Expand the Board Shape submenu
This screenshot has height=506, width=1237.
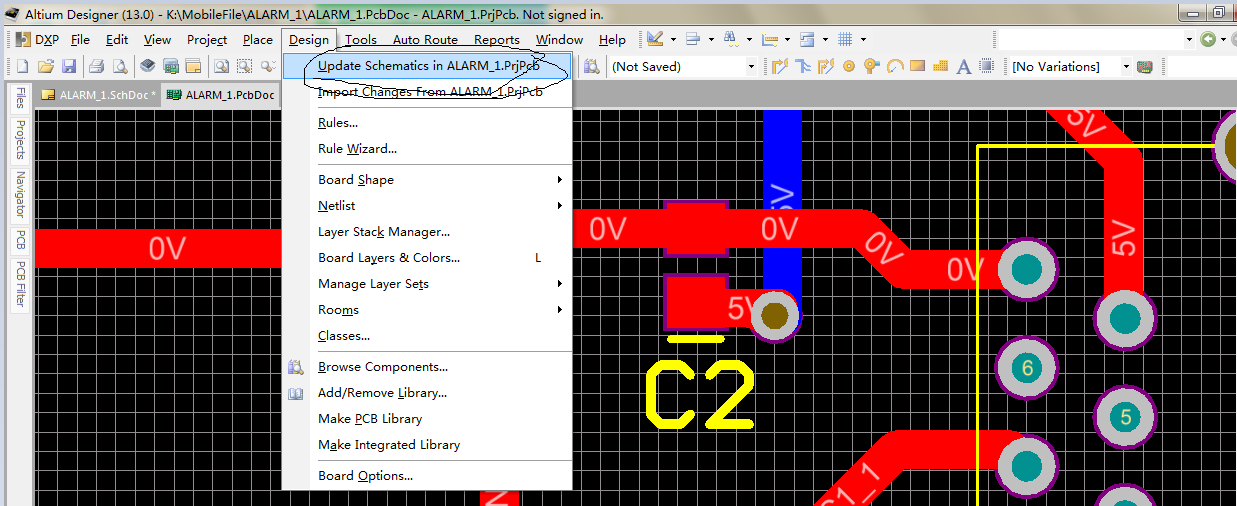(560, 180)
